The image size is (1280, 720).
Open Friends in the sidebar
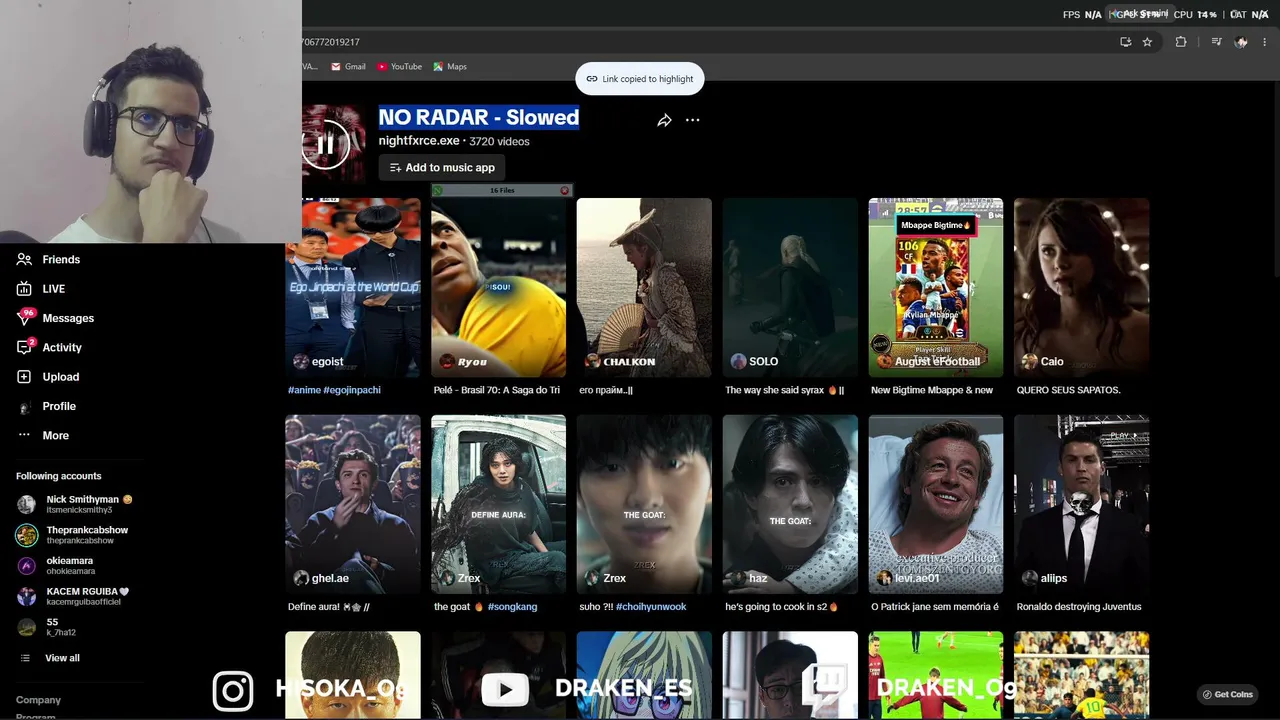[x=61, y=259]
